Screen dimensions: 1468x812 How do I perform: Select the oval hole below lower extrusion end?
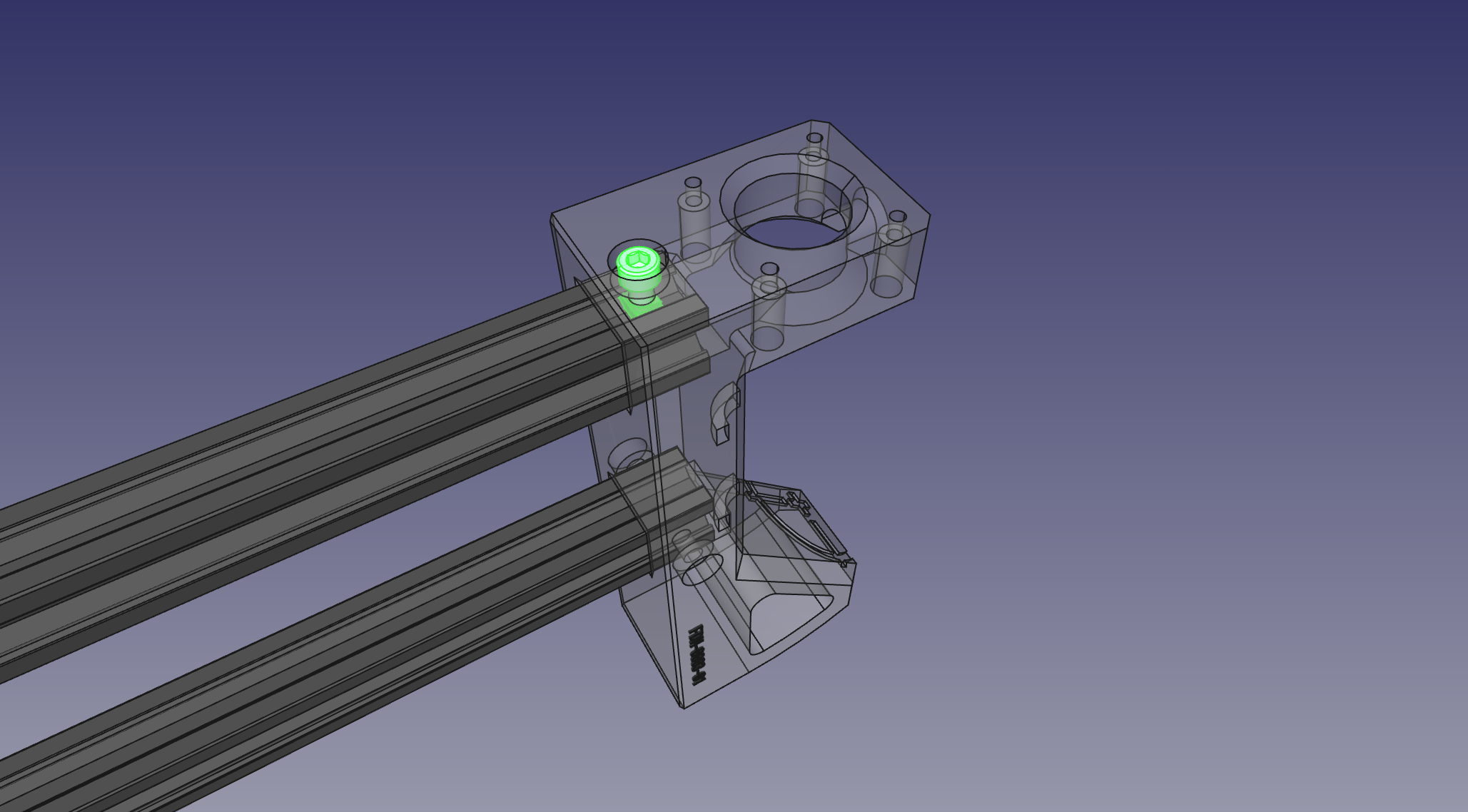(702, 569)
